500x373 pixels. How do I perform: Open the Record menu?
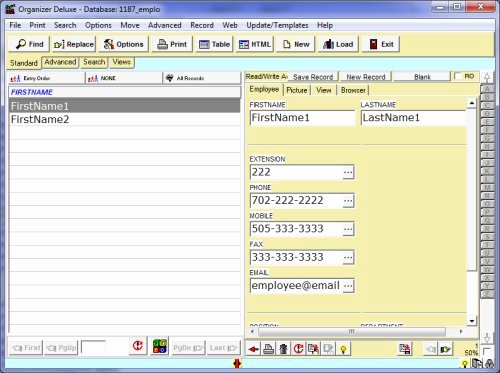[x=202, y=25]
